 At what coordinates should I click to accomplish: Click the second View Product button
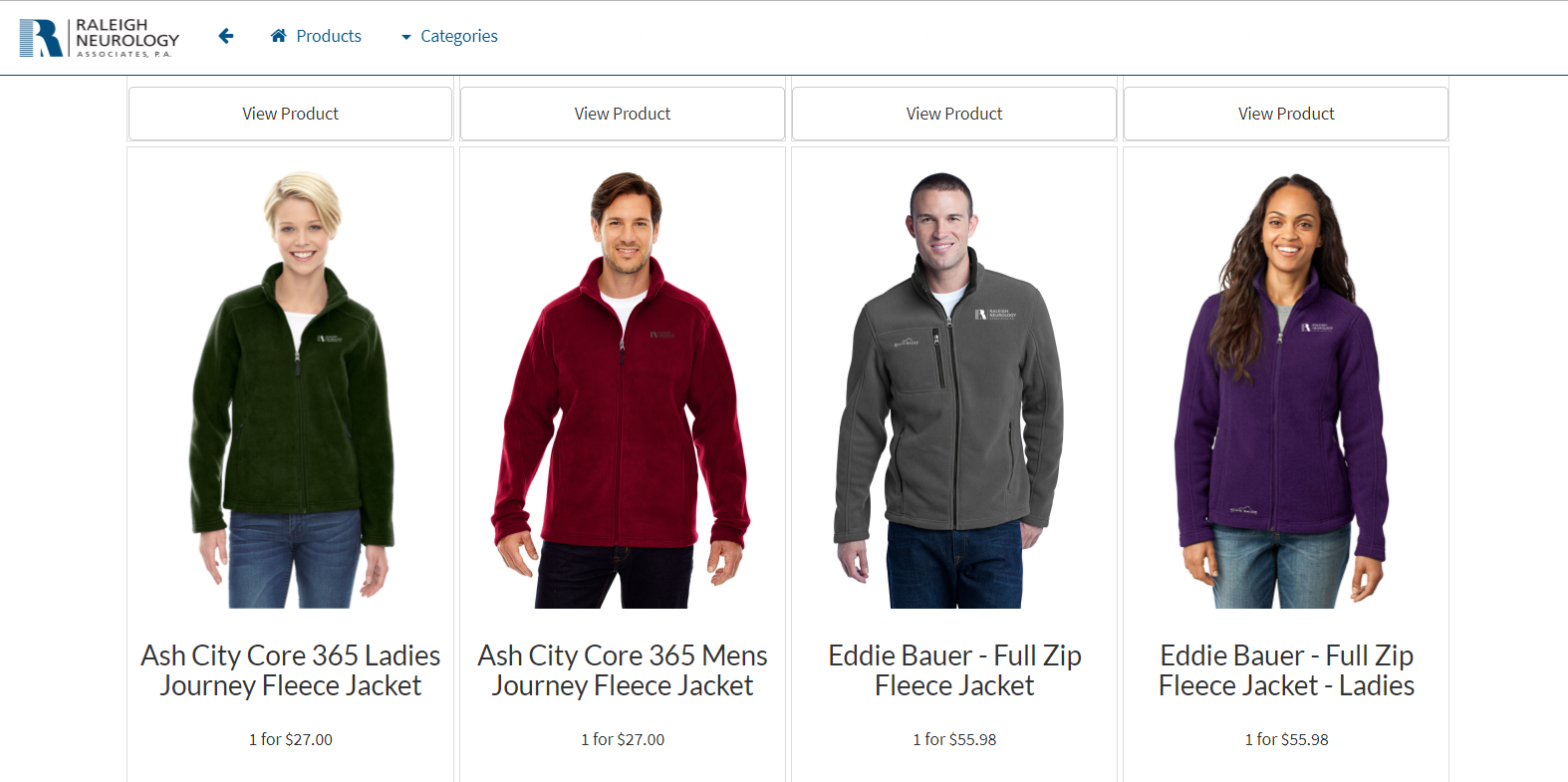[x=623, y=114]
